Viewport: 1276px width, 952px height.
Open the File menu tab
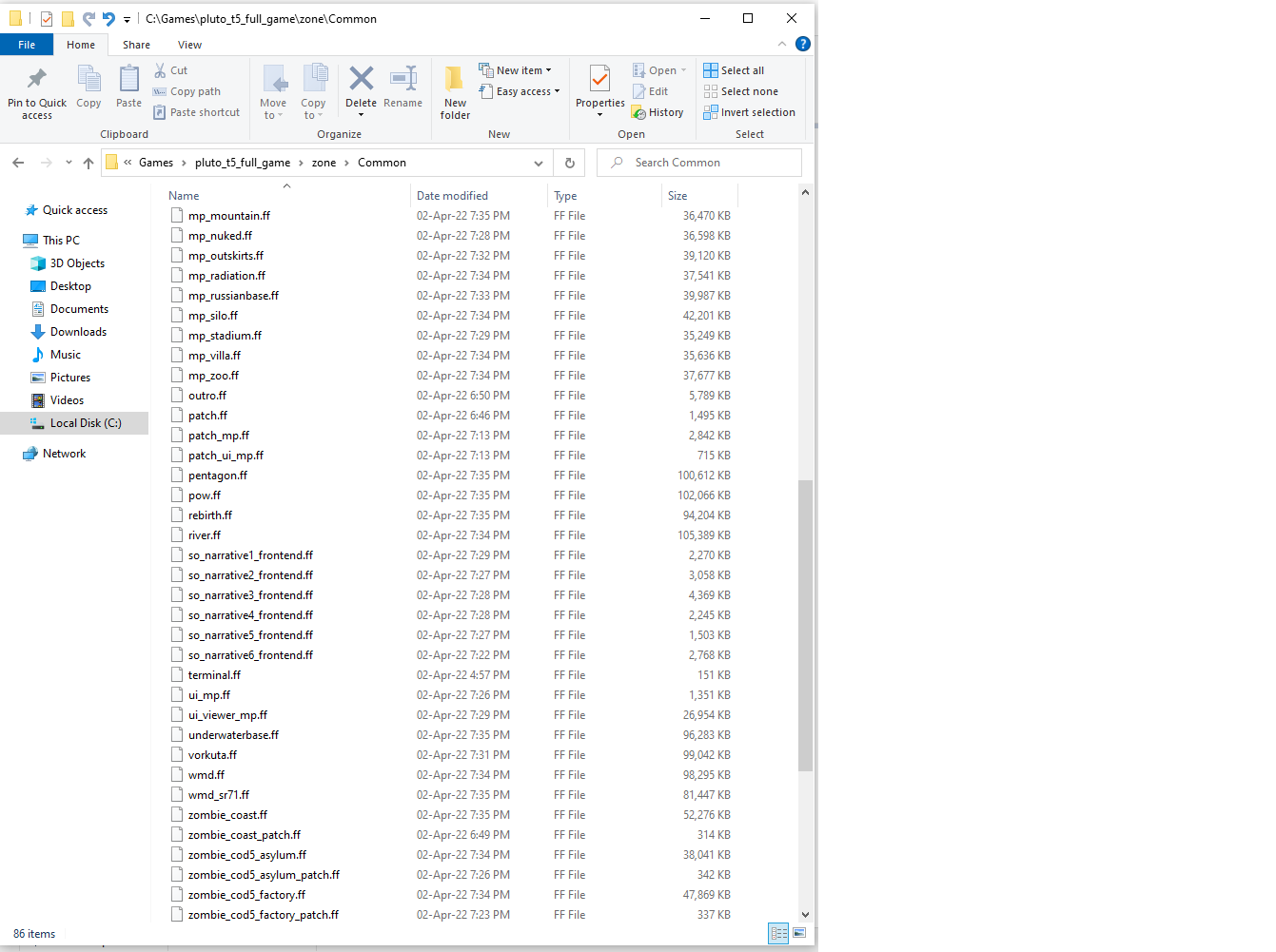tap(27, 45)
